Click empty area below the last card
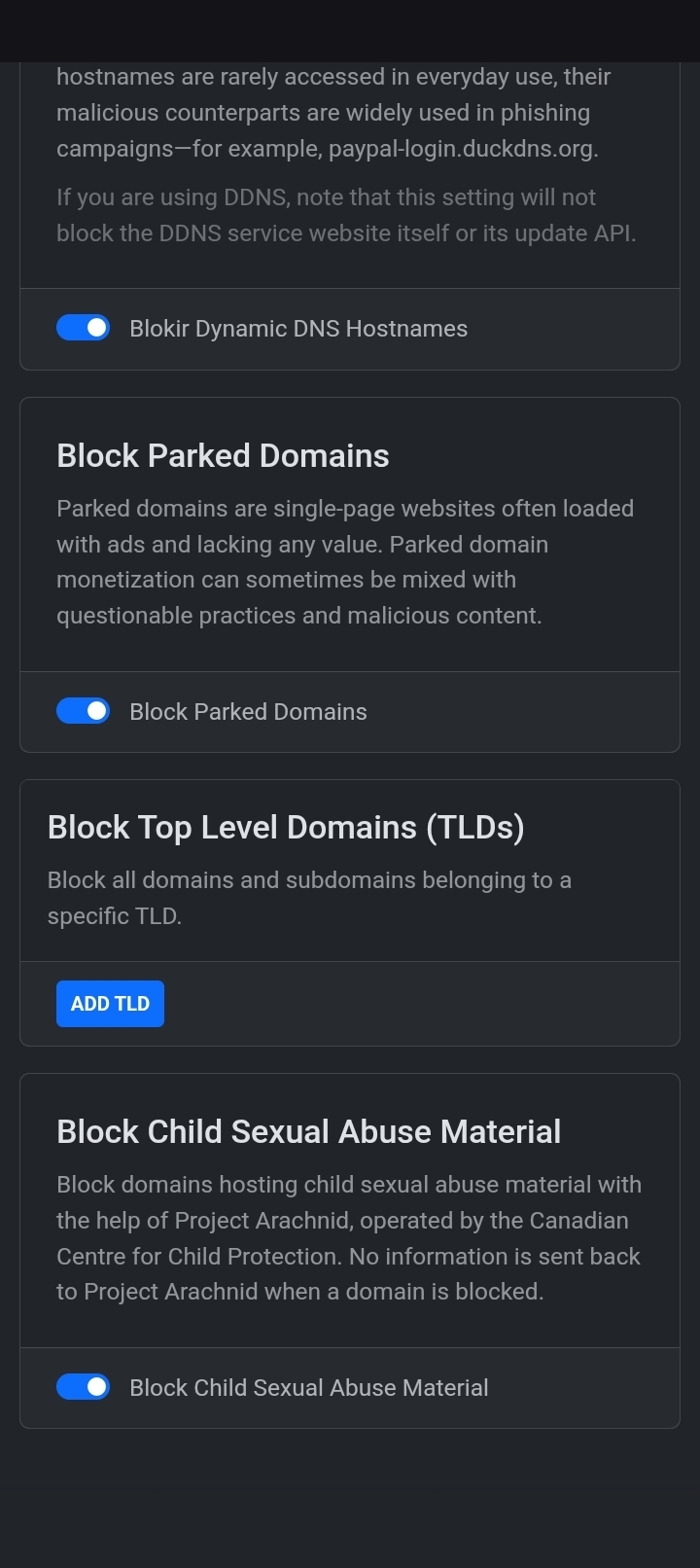 [x=350, y=1498]
